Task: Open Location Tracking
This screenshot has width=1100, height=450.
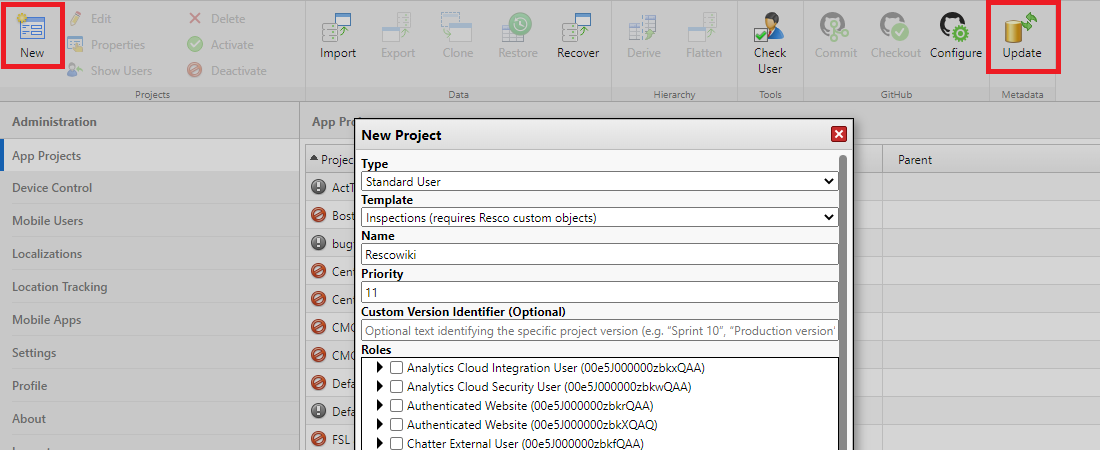Action: coord(150,286)
